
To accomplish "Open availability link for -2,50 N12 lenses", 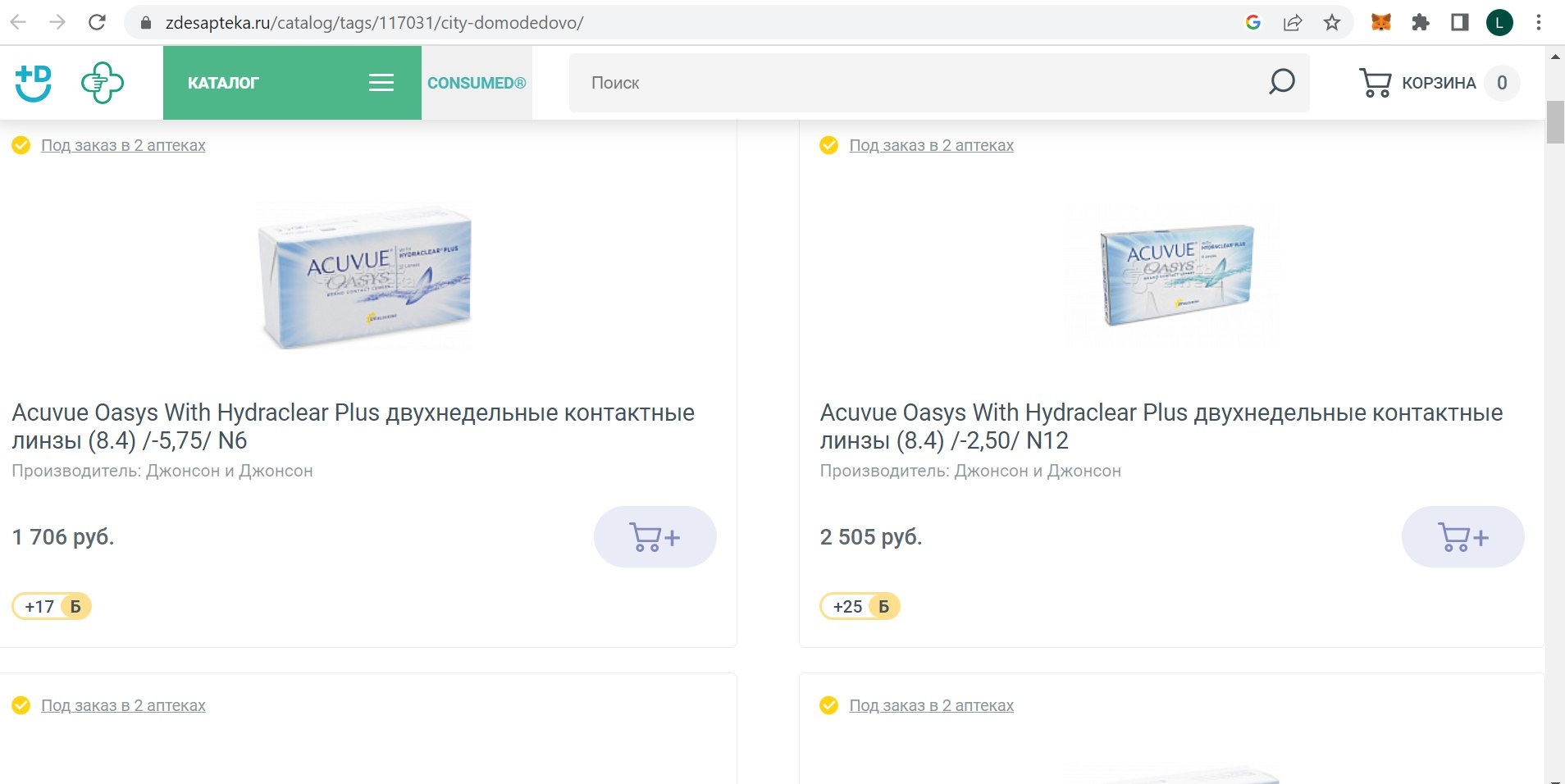I will pos(931,145).
